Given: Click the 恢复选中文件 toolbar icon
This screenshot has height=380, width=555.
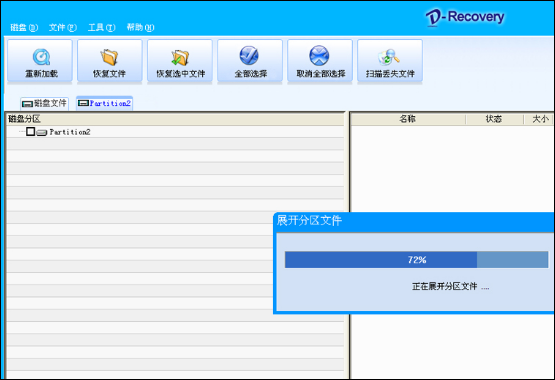Looking at the screenshot, I should [180, 57].
